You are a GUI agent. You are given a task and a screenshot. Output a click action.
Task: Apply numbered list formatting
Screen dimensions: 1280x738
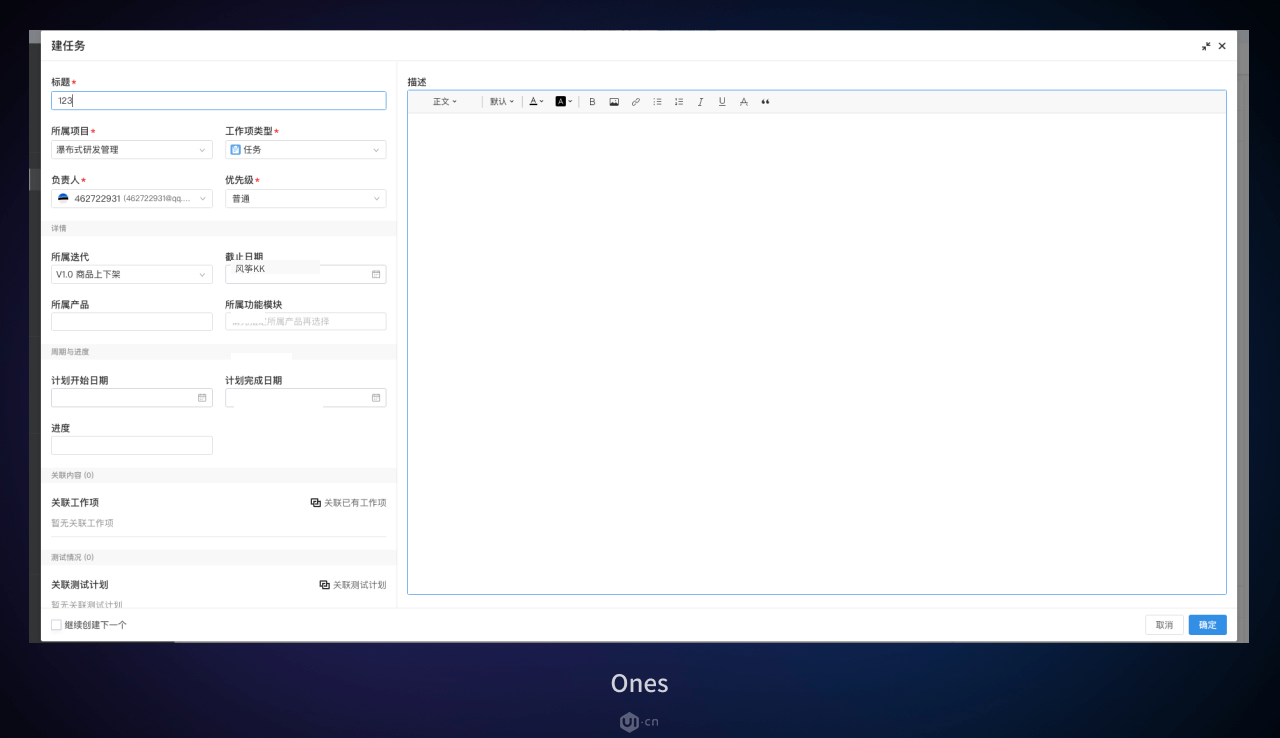679,102
